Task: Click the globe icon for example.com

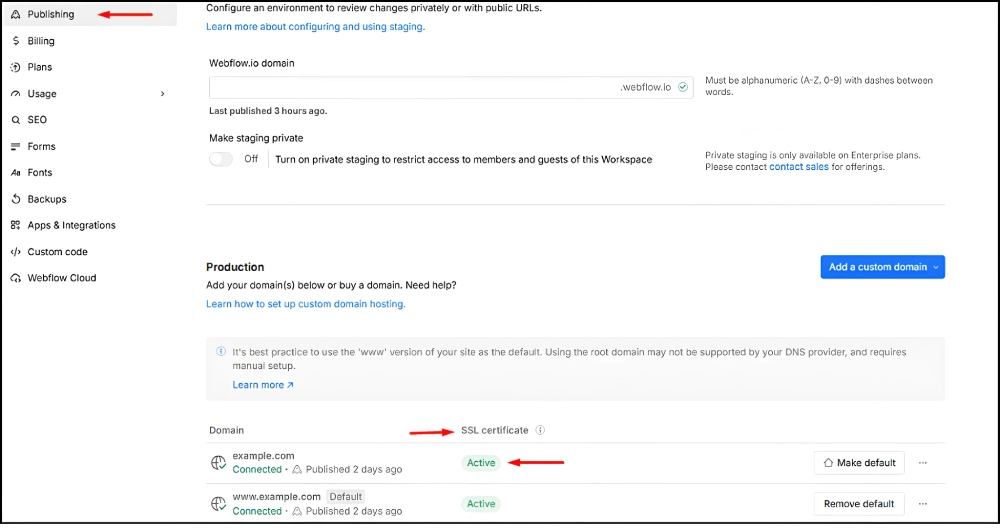Action: [218, 463]
